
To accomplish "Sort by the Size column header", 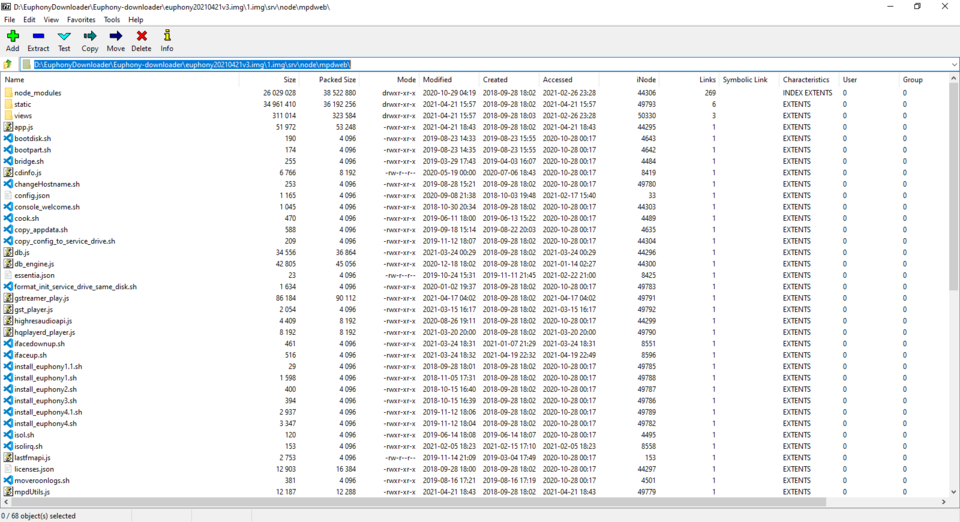I will tap(268, 80).
